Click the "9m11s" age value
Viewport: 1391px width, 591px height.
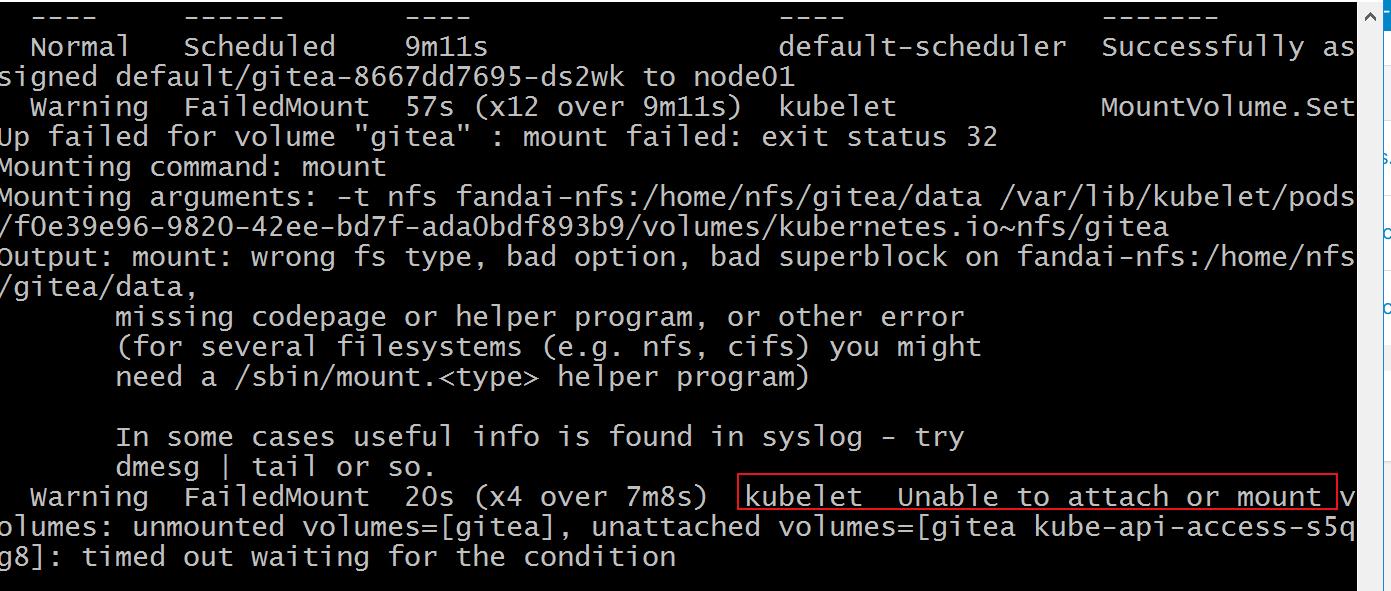click(x=446, y=47)
